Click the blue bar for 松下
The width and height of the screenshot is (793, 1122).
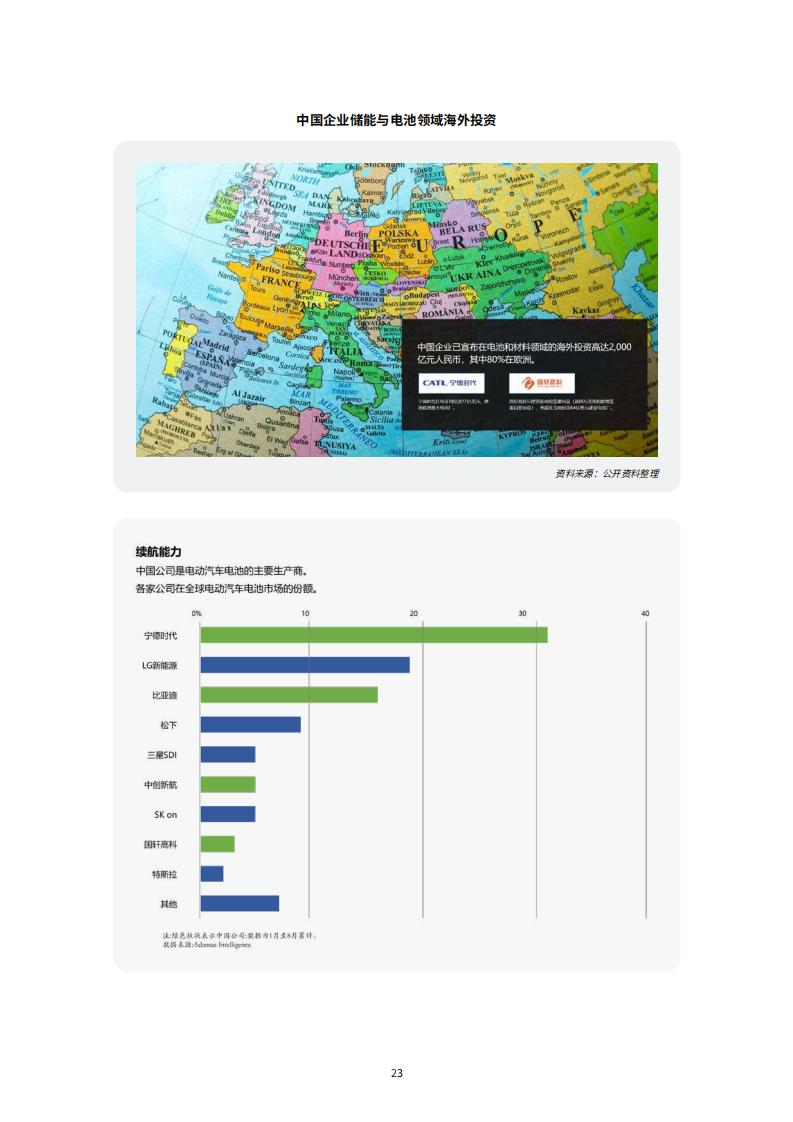pos(250,725)
